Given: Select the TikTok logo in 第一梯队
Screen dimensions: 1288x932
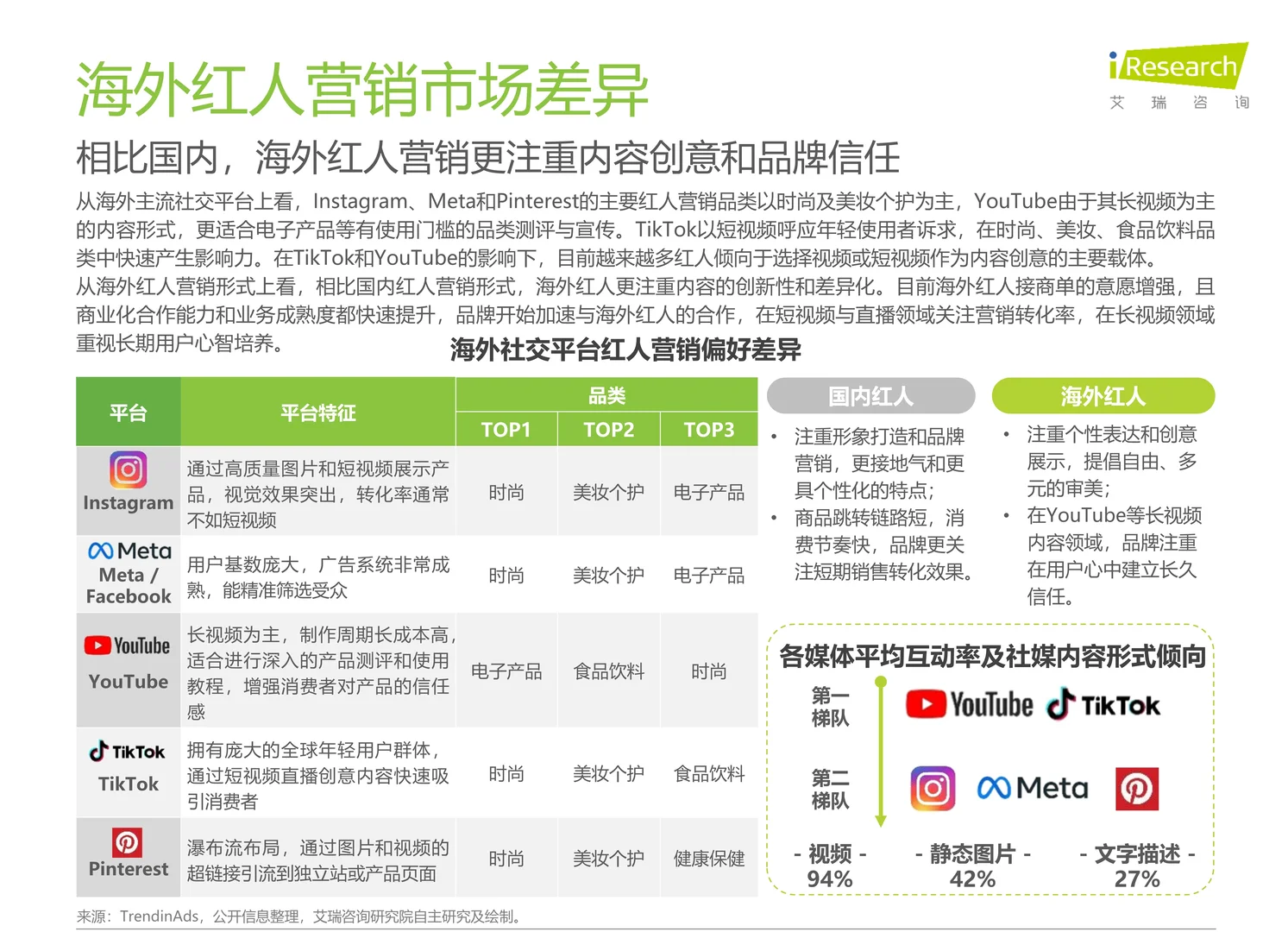Looking at the screenshot, I should 1104,704.
